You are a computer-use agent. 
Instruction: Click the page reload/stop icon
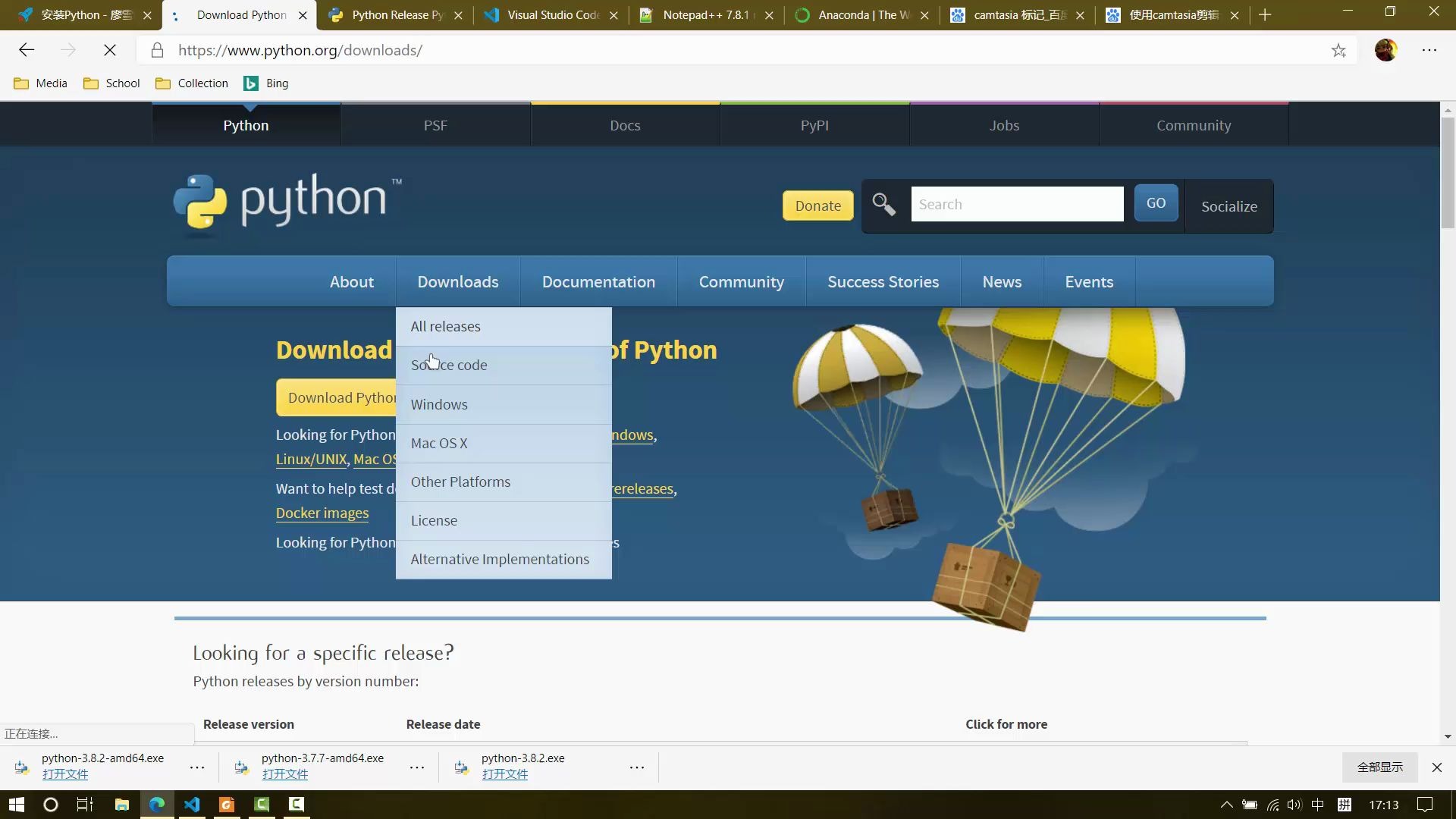point(110,50)
